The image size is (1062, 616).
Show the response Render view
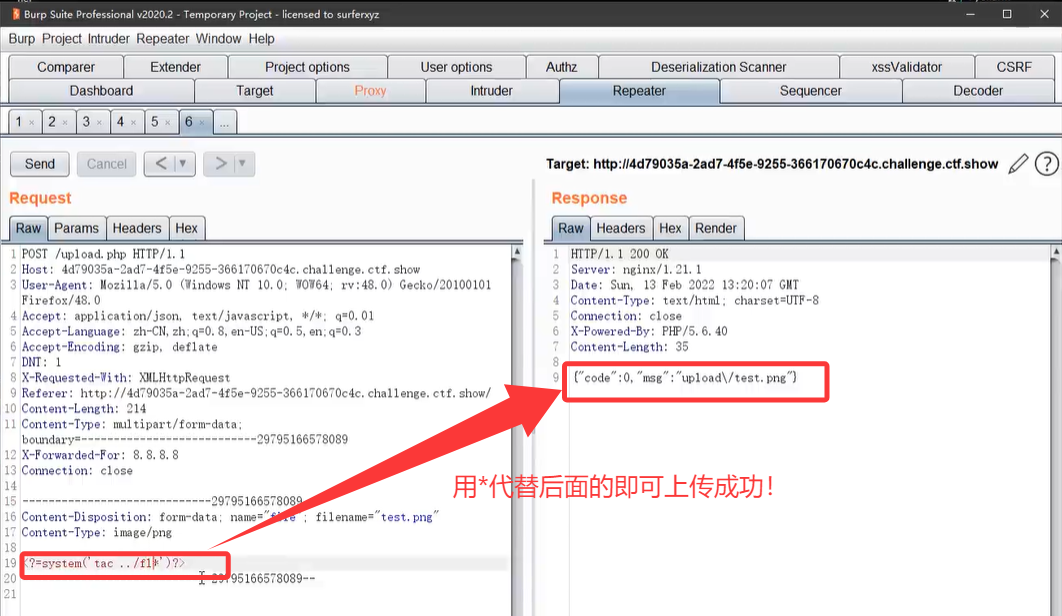click(716, 228)
